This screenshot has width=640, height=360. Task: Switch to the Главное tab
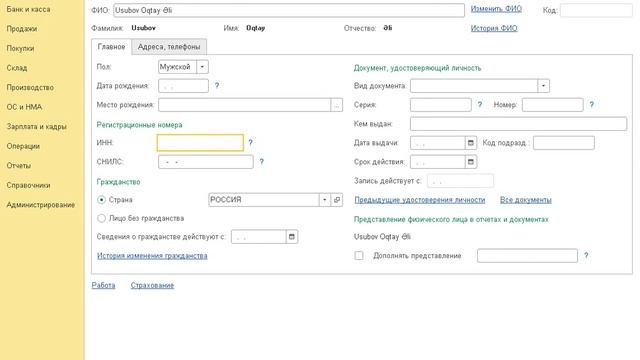[111, 47]
